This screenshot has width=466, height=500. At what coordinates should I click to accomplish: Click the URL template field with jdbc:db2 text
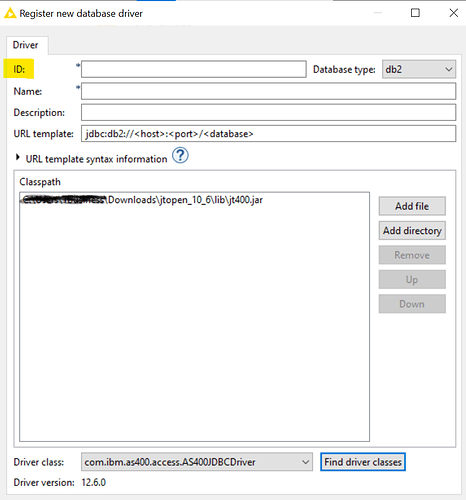(x=268, y=134)
